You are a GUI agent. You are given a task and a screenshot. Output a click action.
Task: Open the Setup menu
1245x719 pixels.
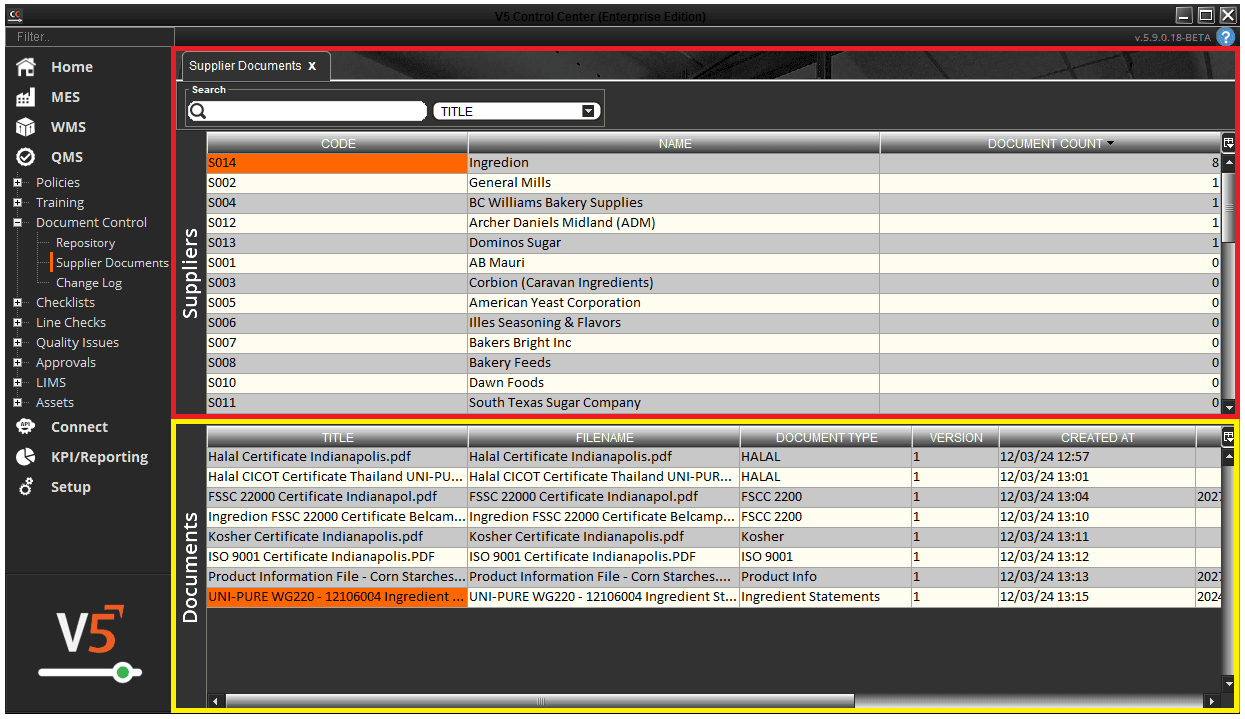[x=71, y=487]
